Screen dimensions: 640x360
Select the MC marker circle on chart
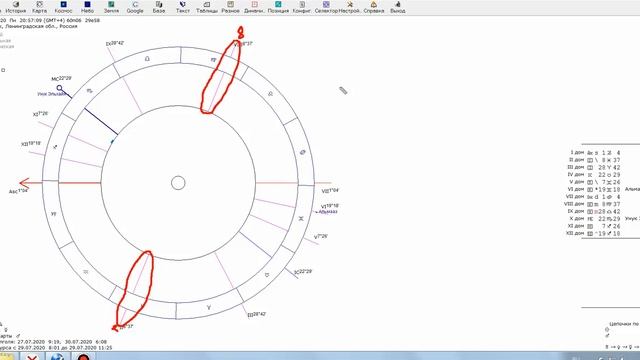pos(60,88)
